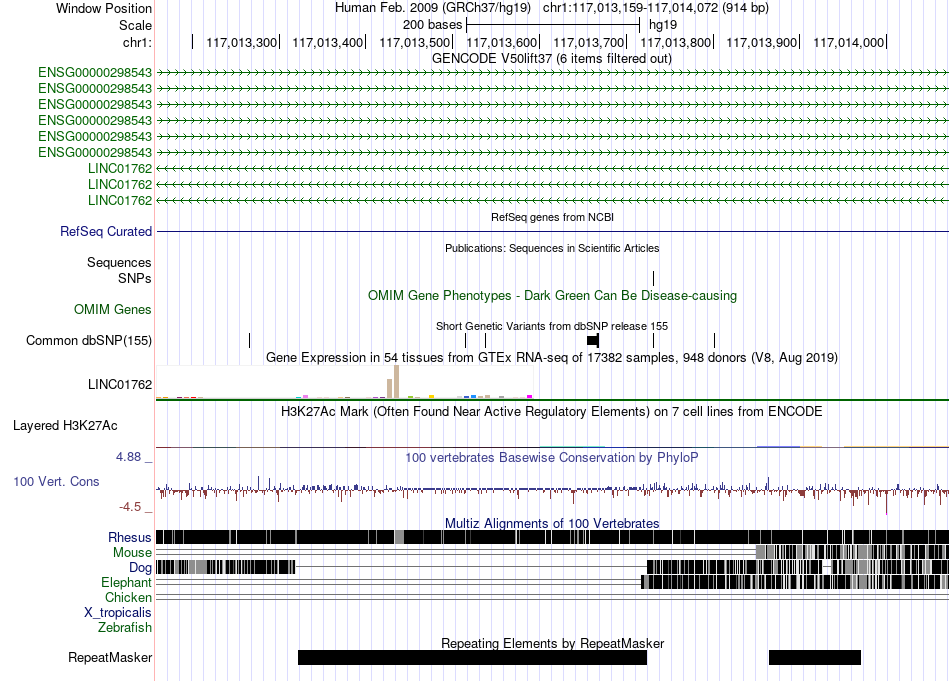Click the RefSeq Curated track label
Image resolution: width=950 pixels, height=681 pixels.
(106, 231)
